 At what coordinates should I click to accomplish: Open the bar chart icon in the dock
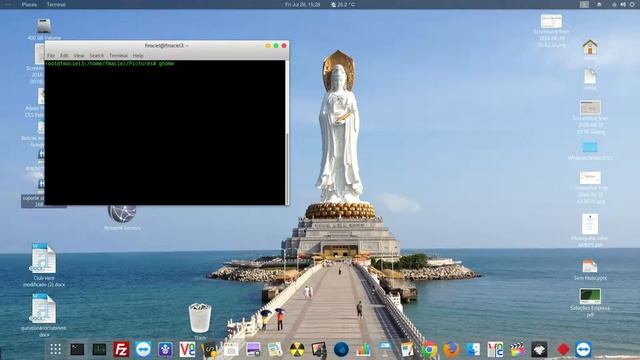[363, 350]
